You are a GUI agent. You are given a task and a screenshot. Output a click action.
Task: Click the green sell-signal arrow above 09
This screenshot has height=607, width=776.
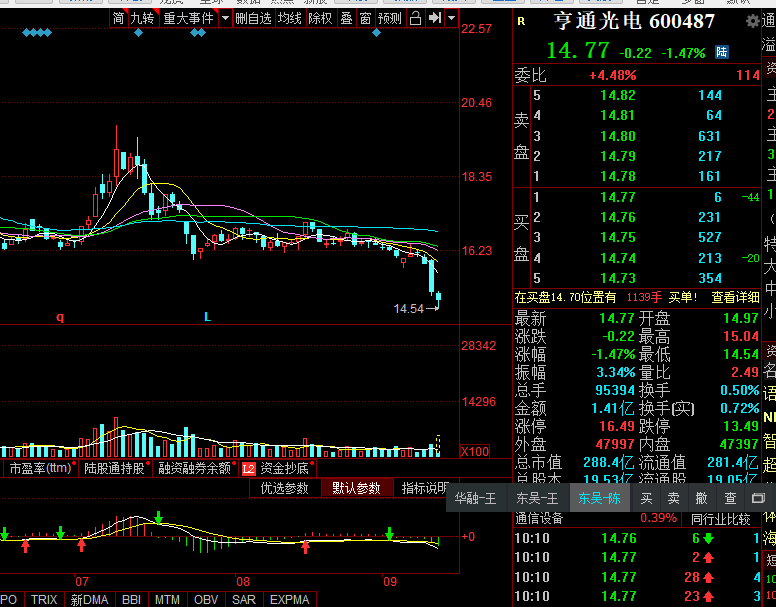(390, 533)
